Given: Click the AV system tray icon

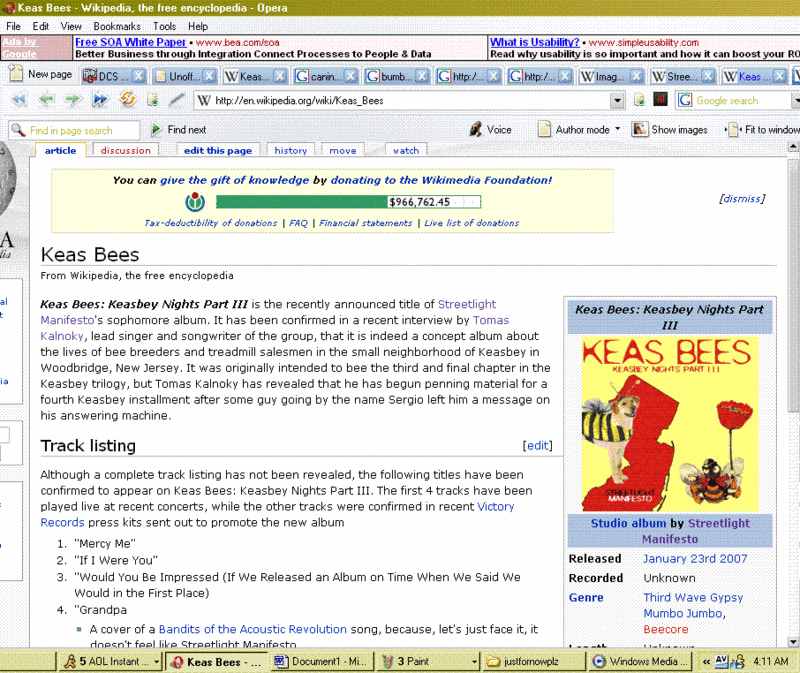Looking at the screenshot, I should click(x=721, y=661).
